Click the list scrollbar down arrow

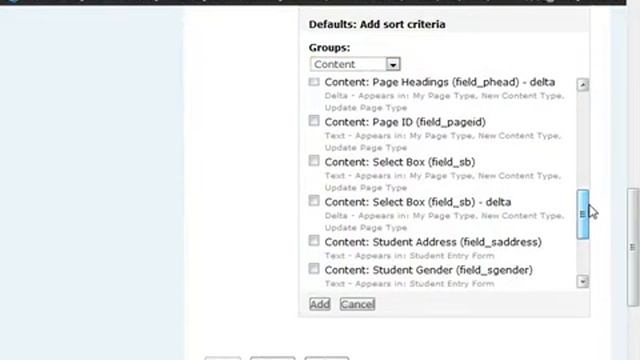pos(582,281)
